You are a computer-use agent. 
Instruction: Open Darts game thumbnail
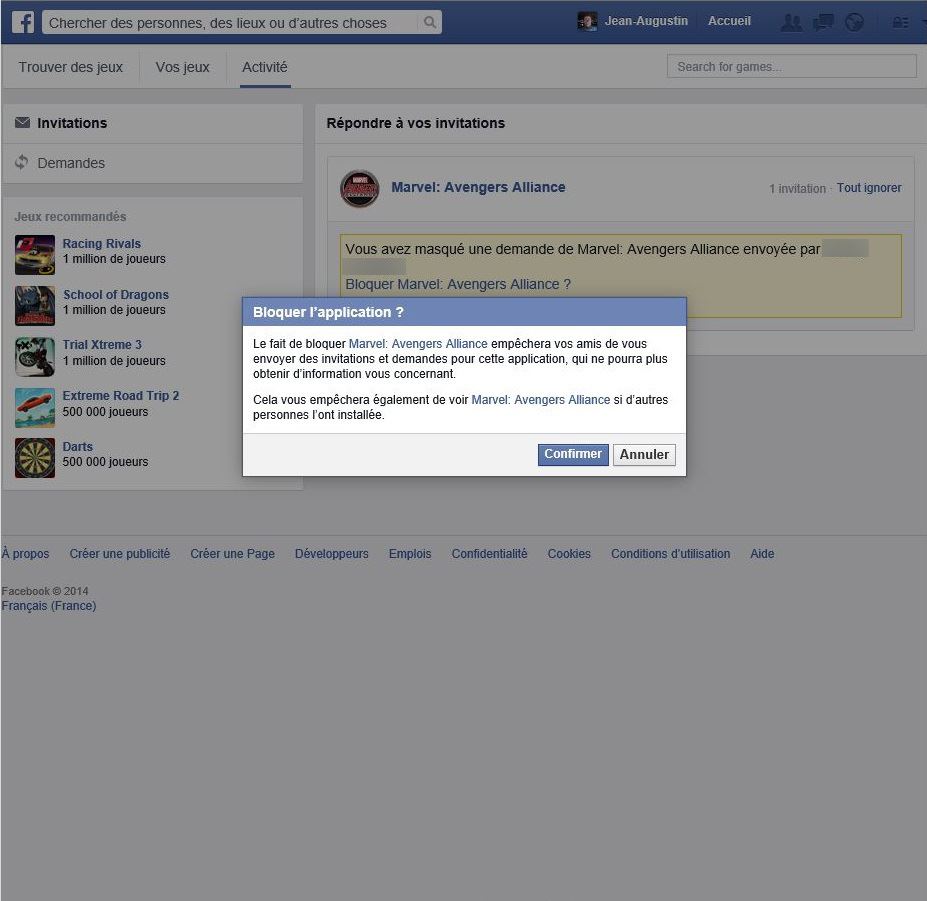pos(35,458)
